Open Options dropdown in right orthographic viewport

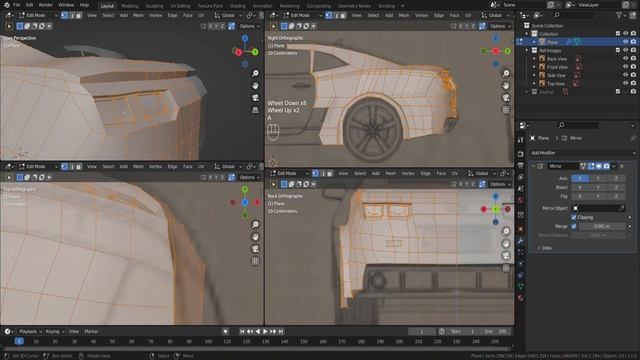pos(500,26)
